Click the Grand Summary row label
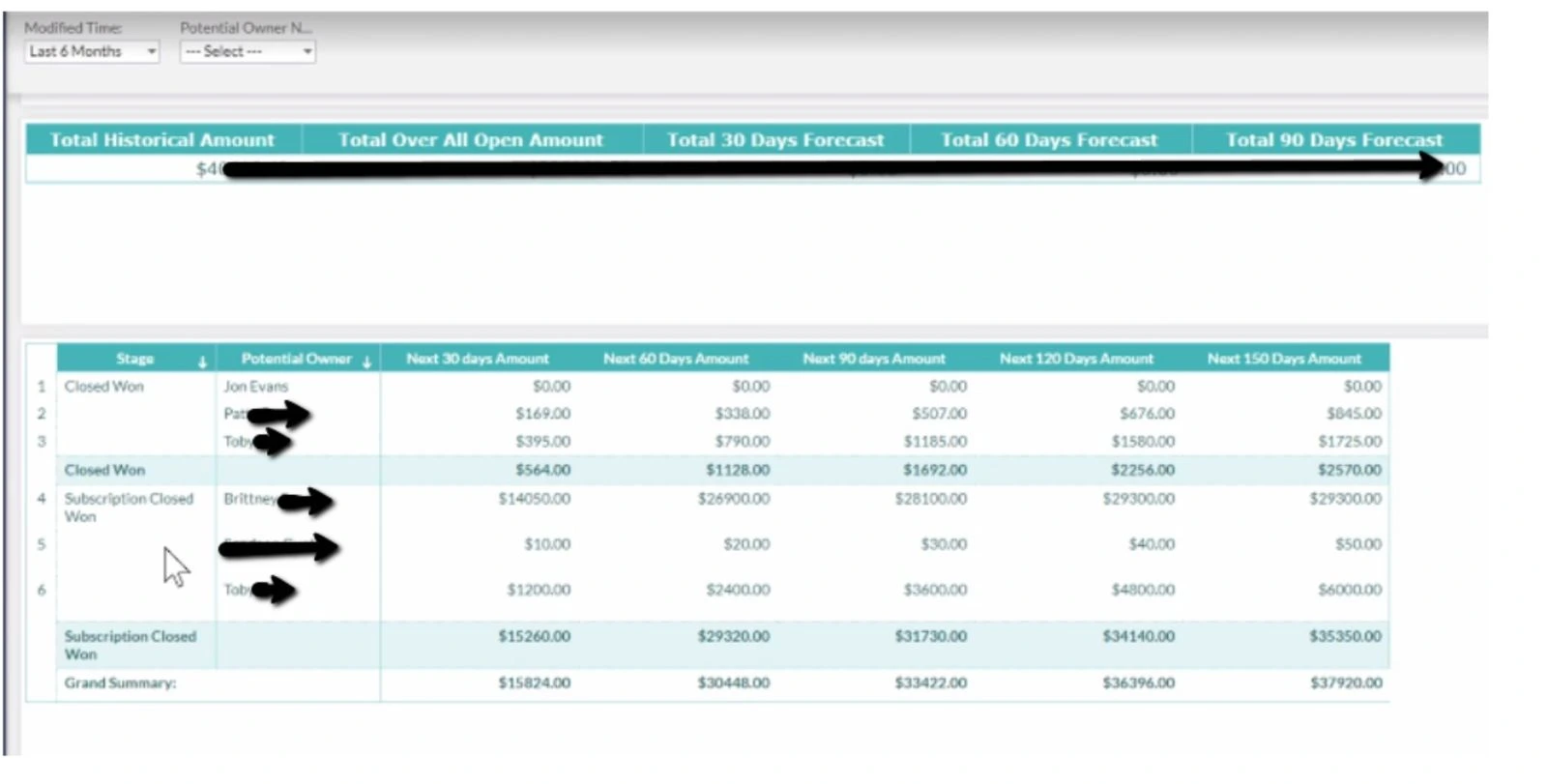Viewport: 1547px width, 784px height. pyautogui.click(x=121, y=683)
